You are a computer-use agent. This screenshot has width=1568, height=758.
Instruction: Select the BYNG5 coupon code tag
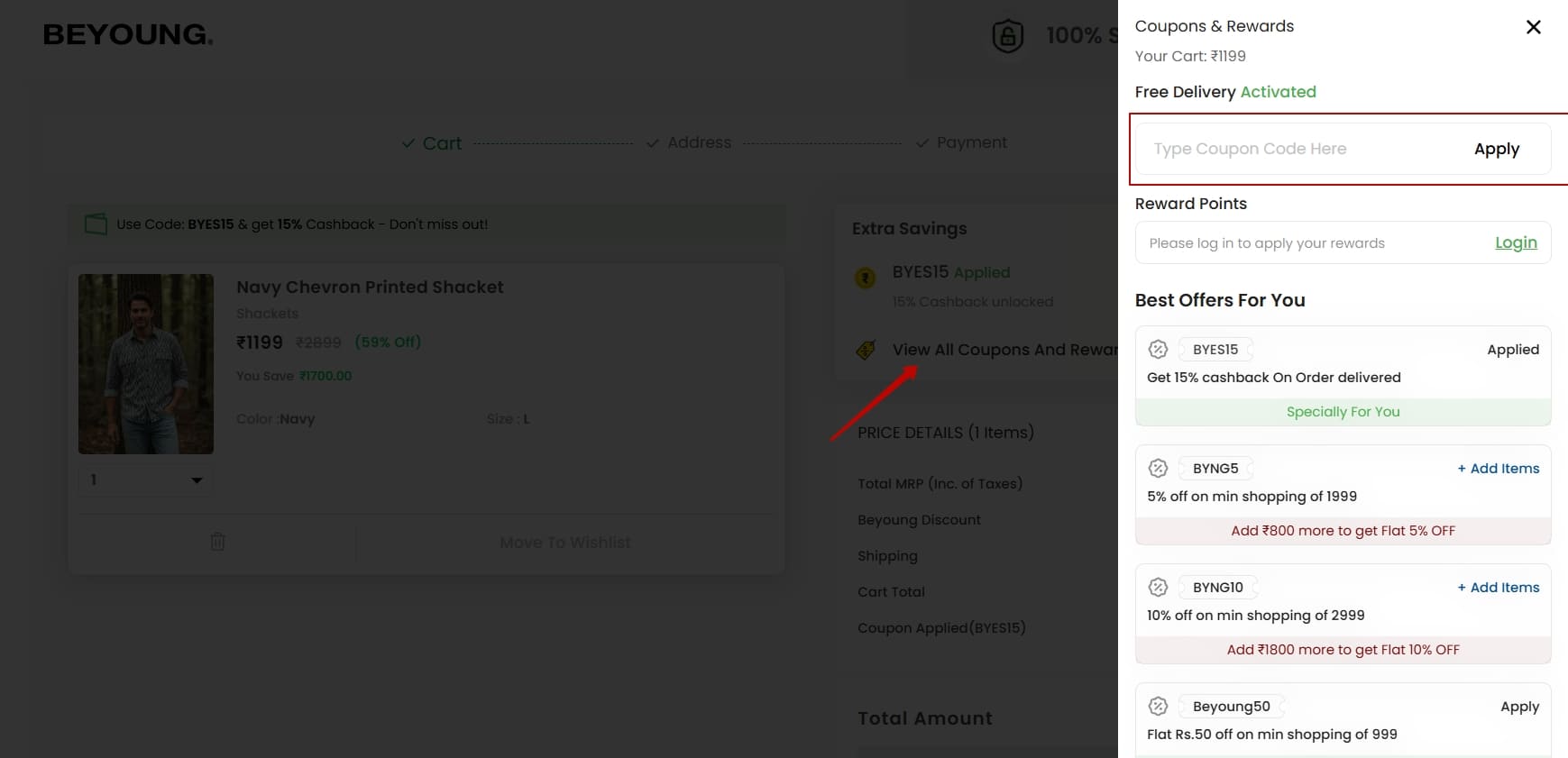pos(1215,468)
